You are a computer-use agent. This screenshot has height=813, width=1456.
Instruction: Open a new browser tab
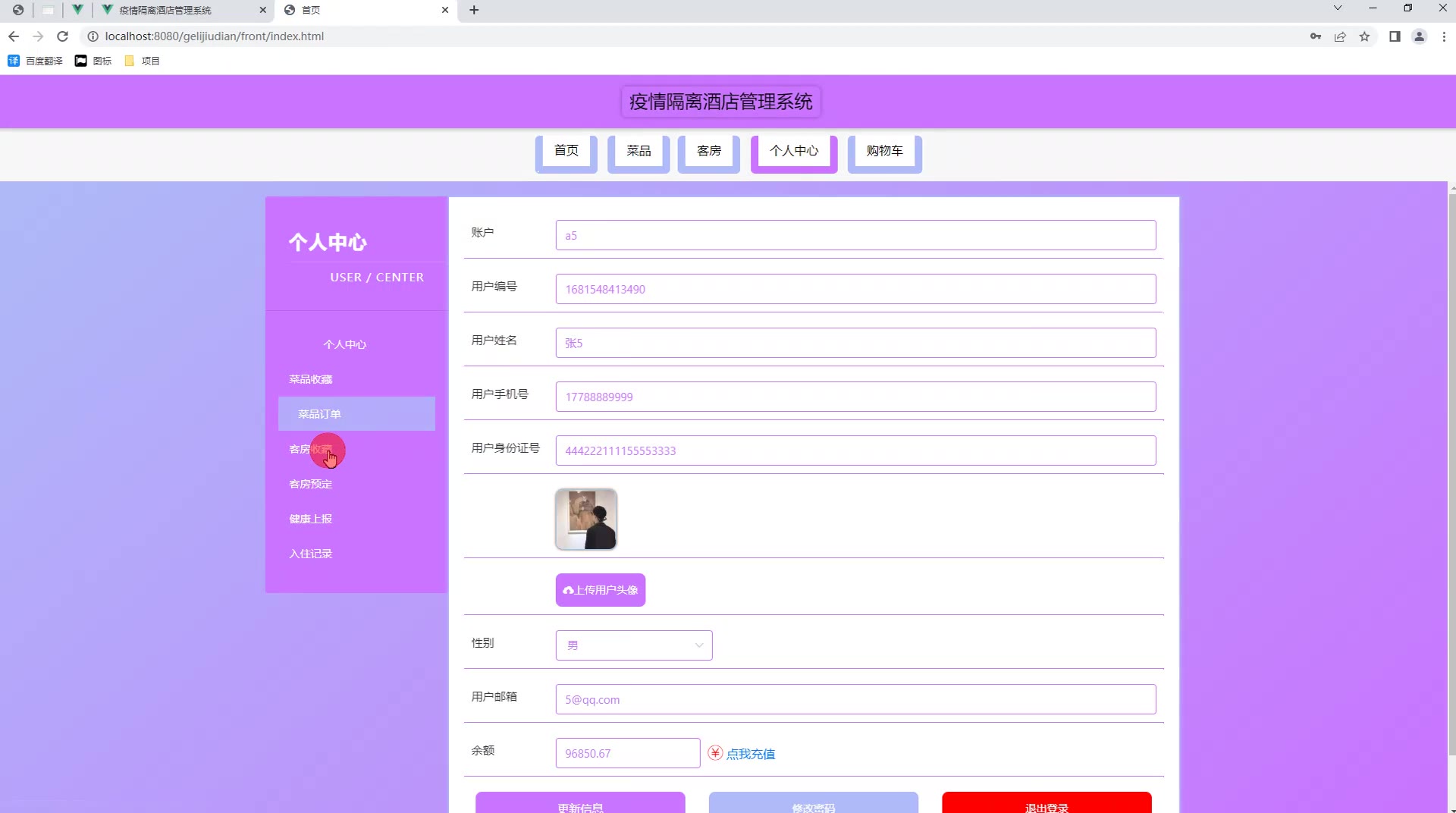tap(474, 10)
